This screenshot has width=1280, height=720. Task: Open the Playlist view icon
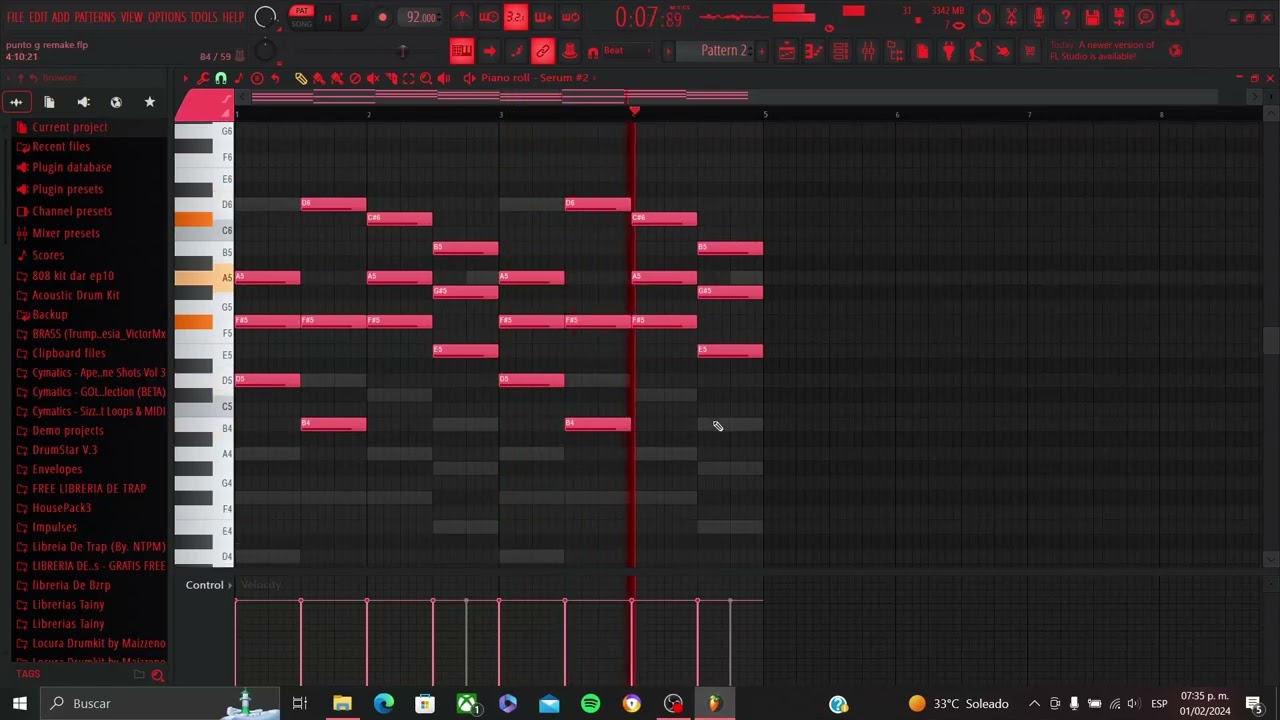787,51
